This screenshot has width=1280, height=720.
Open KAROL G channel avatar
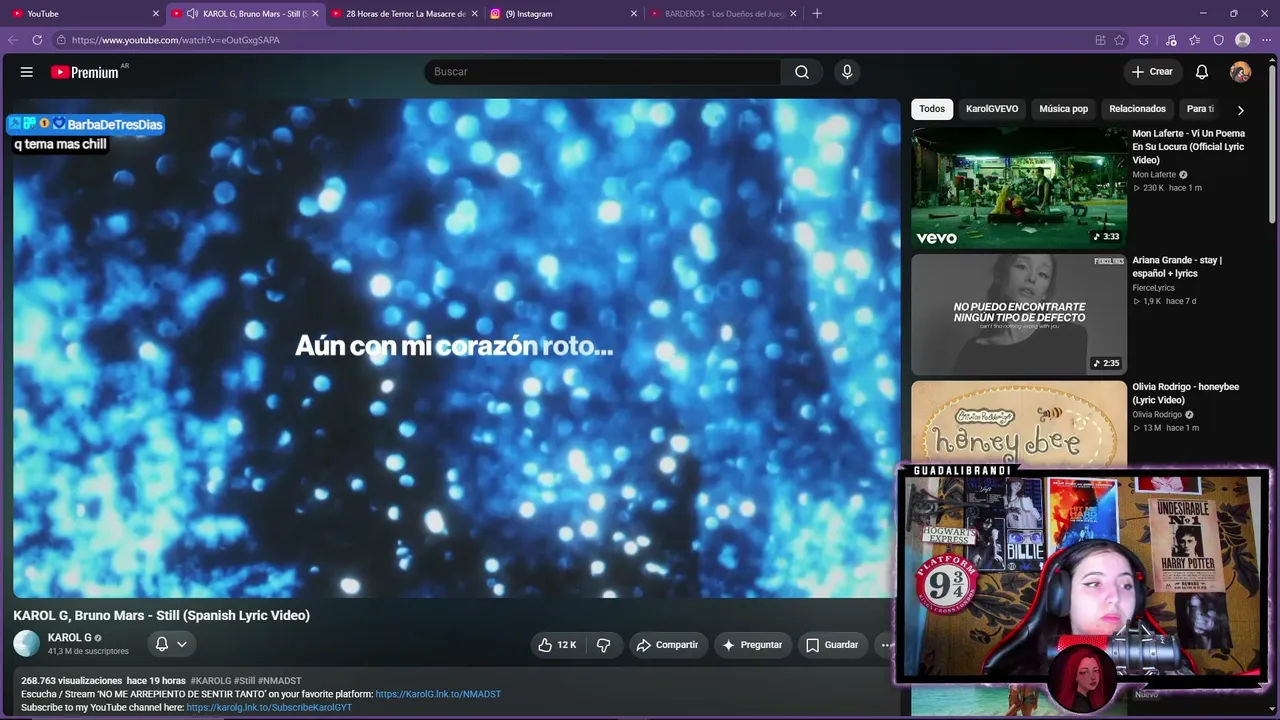[x=27, y=644]
